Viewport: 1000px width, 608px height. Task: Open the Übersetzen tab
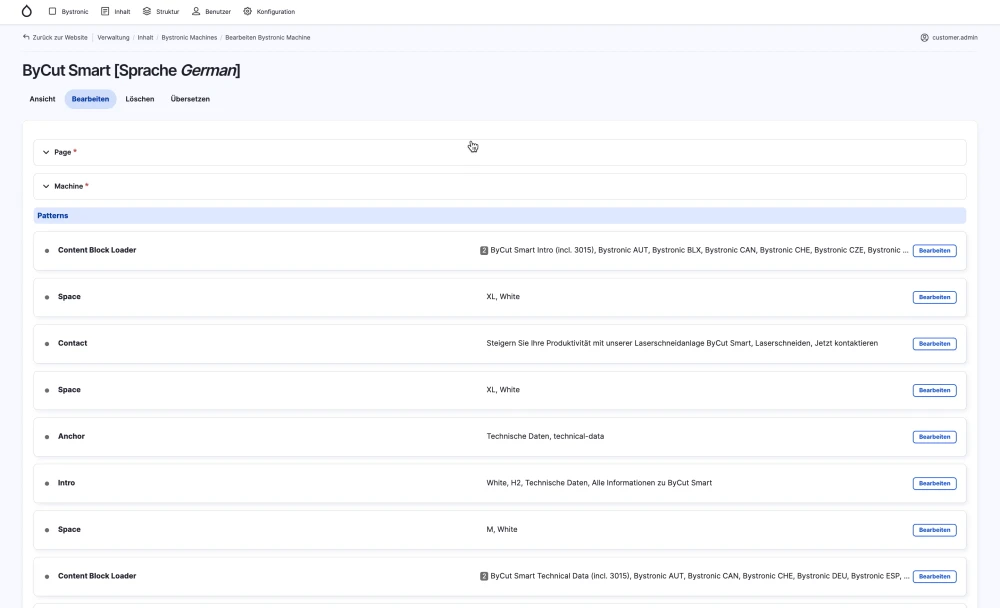pyautogui.click(x=190, y=99)
